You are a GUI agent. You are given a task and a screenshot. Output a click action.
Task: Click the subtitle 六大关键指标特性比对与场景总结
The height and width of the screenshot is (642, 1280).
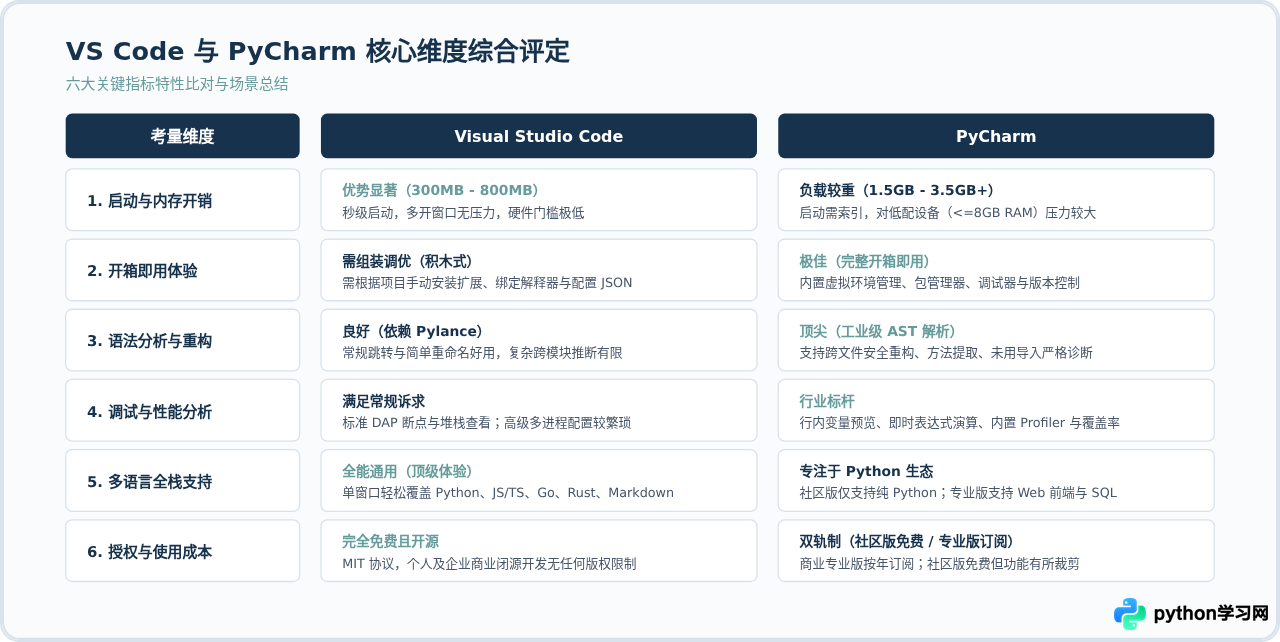click(x=177, y=84)
